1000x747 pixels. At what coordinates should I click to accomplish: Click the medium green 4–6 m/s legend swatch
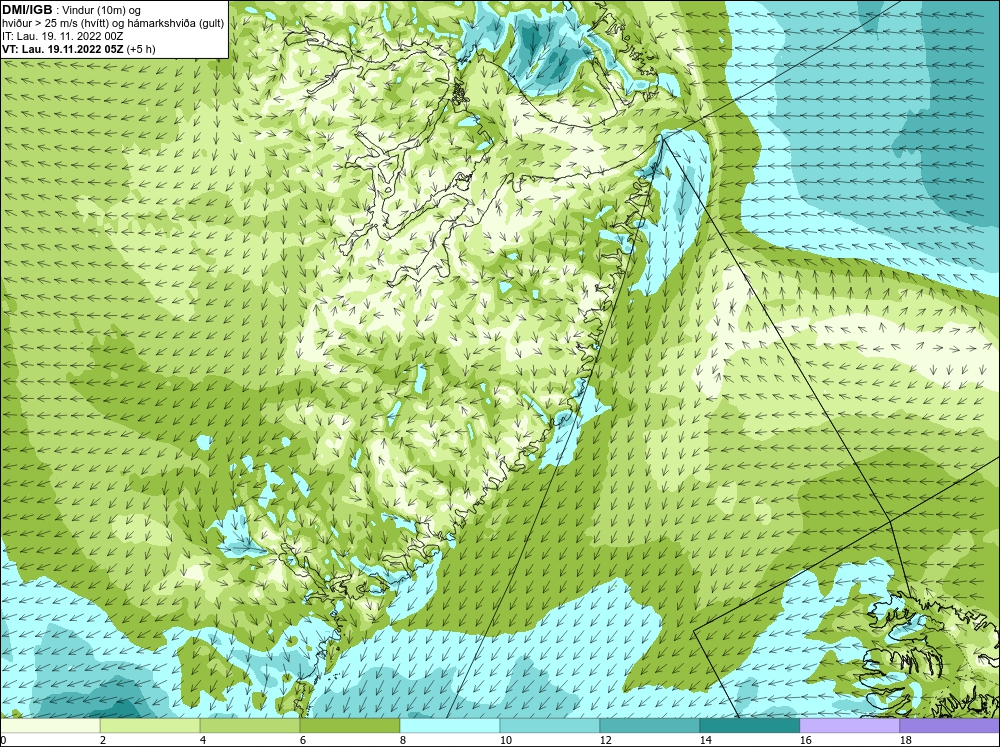point(250,726)
